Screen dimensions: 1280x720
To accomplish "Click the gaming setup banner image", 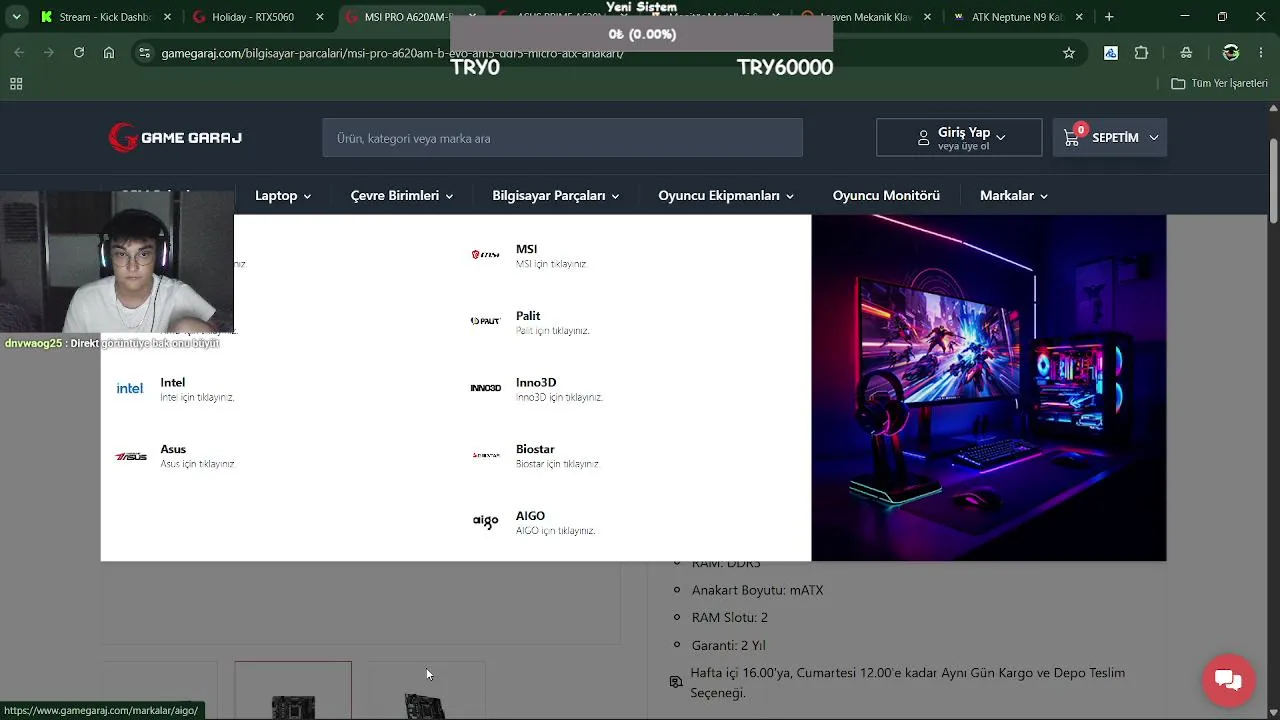I will 989,388.
